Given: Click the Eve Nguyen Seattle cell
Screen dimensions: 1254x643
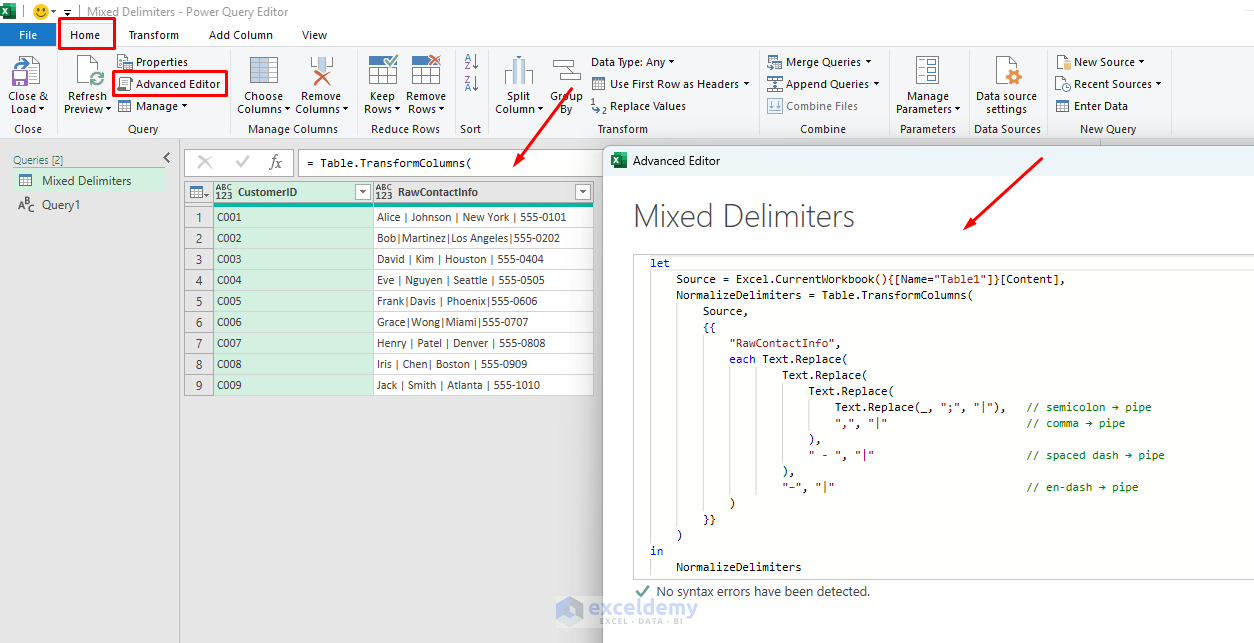Looking at the screenshot, I should pyautogui.click(x=483, y=280).
